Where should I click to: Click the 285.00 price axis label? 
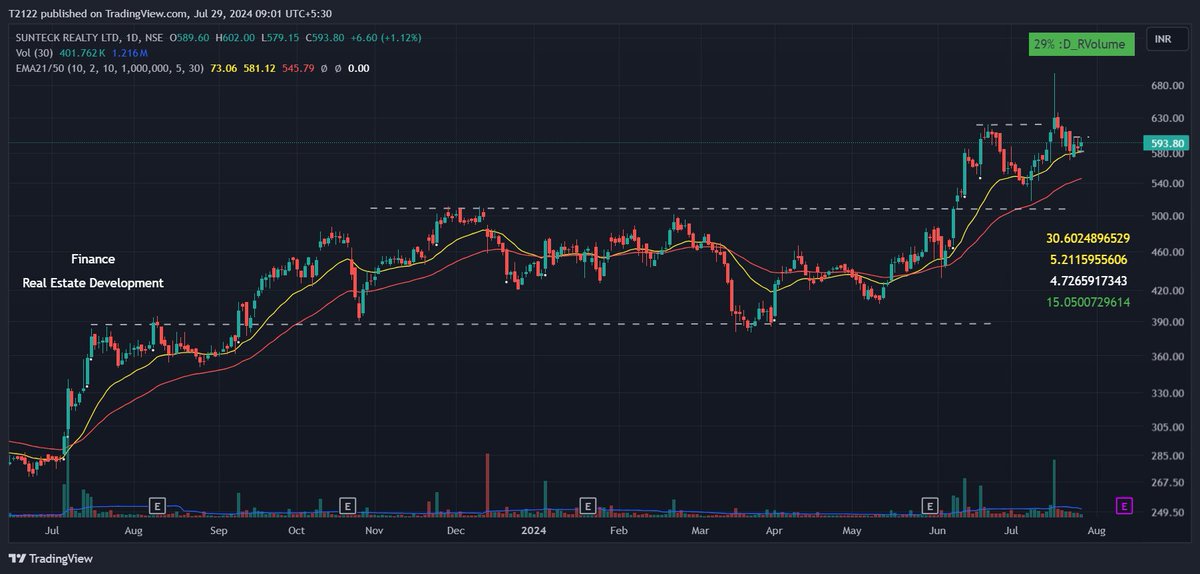1167,456
